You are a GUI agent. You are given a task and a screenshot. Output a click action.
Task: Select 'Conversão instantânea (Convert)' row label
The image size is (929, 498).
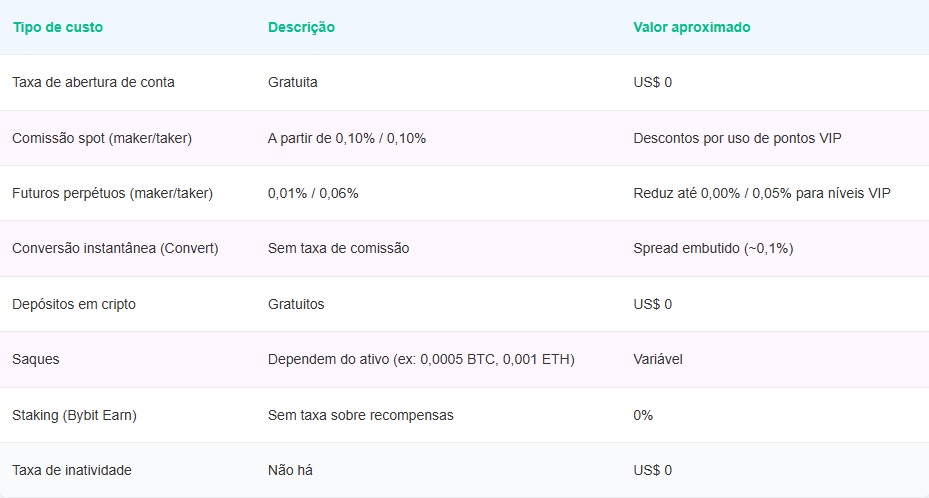(x=115, y=248)
